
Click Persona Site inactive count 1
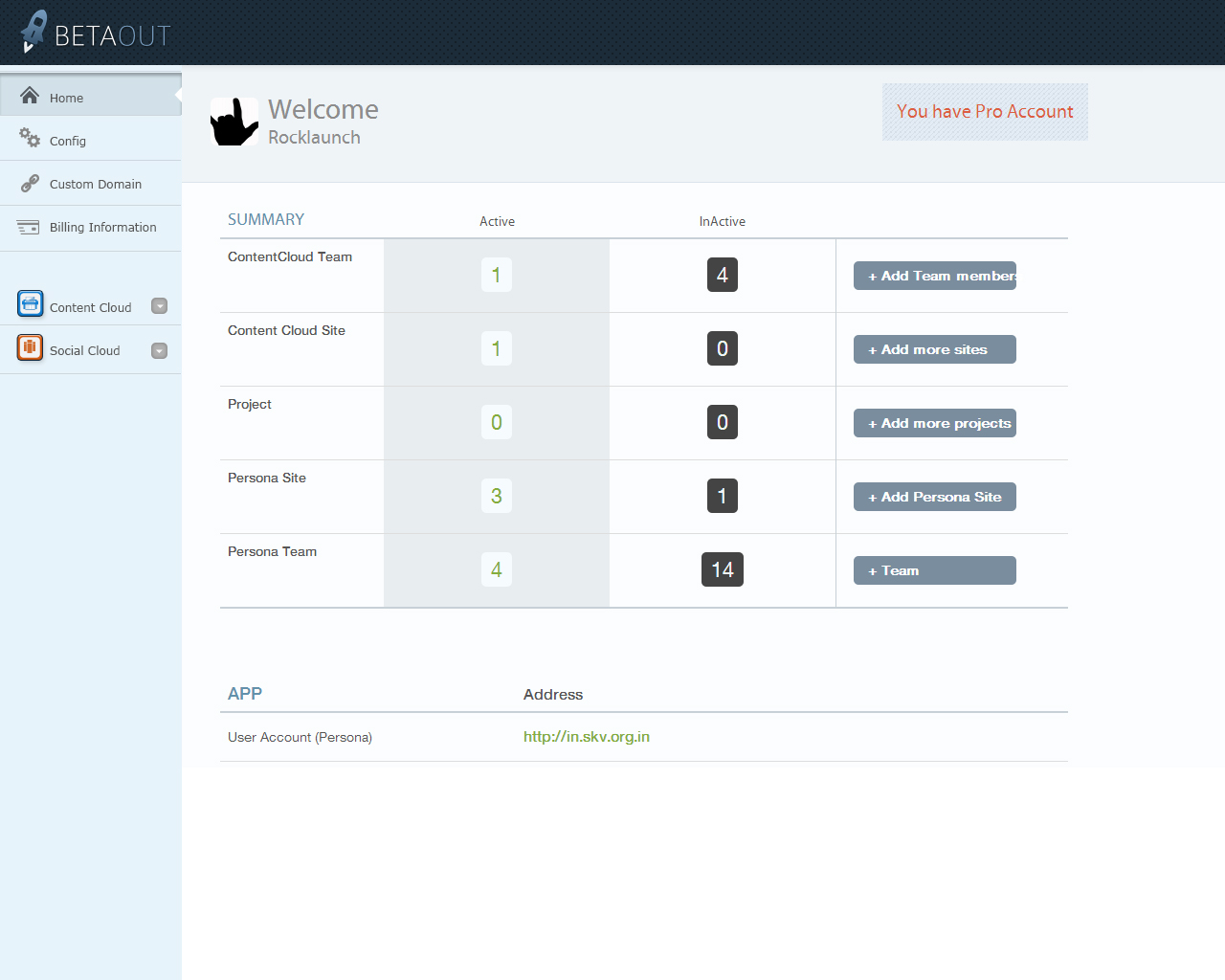pyautogui.click(x=723, y=496)
